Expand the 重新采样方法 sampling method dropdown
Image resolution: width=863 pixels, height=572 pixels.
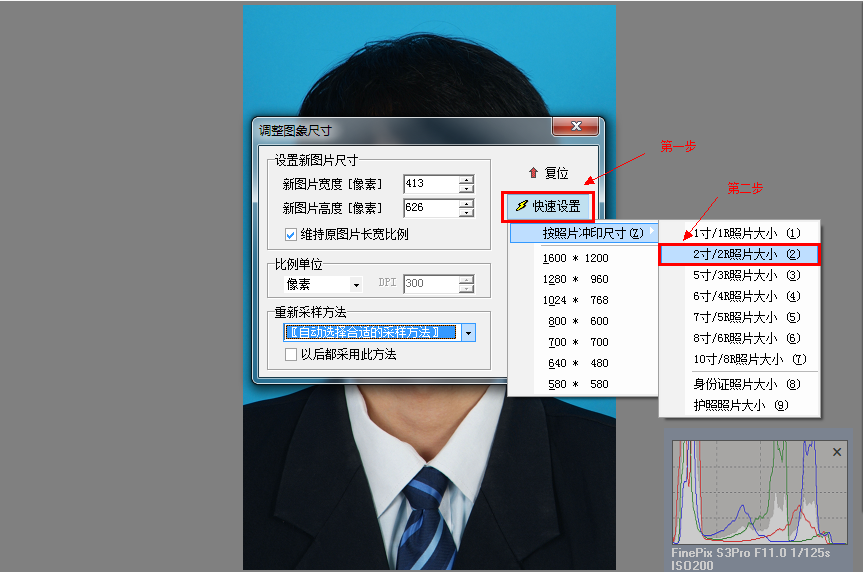click(468, 332)
